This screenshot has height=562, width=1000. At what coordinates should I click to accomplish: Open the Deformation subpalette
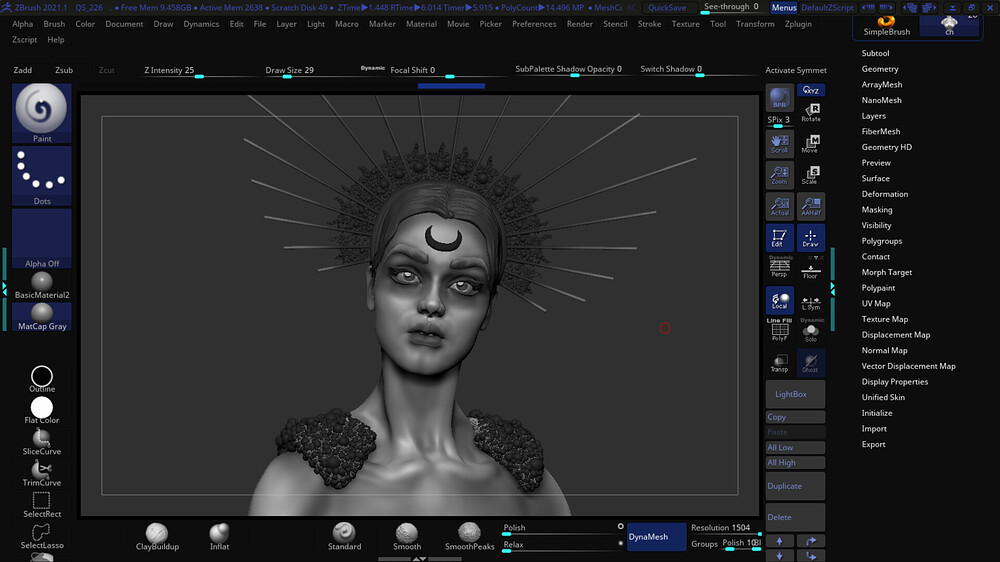coord(885,194)
